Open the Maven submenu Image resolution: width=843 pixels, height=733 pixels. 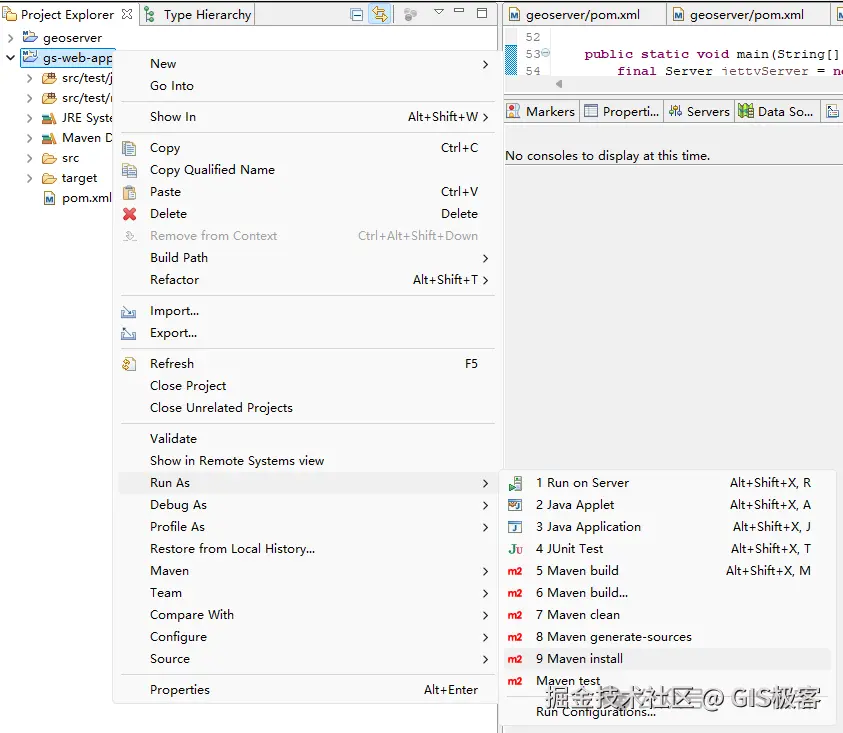pos(308,571)
